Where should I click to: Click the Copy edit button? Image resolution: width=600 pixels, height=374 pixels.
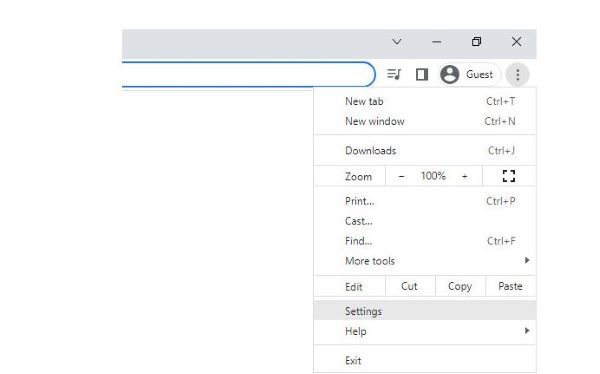[x=460, y=286]
